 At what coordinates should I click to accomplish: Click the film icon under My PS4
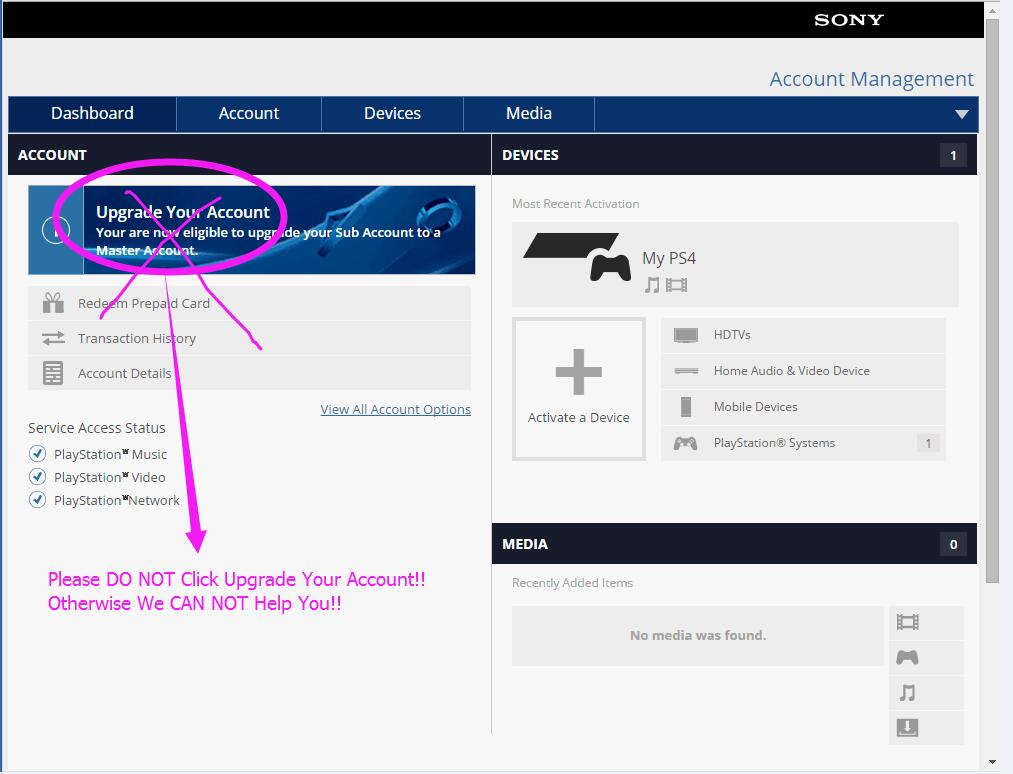[x=676, y=285]
